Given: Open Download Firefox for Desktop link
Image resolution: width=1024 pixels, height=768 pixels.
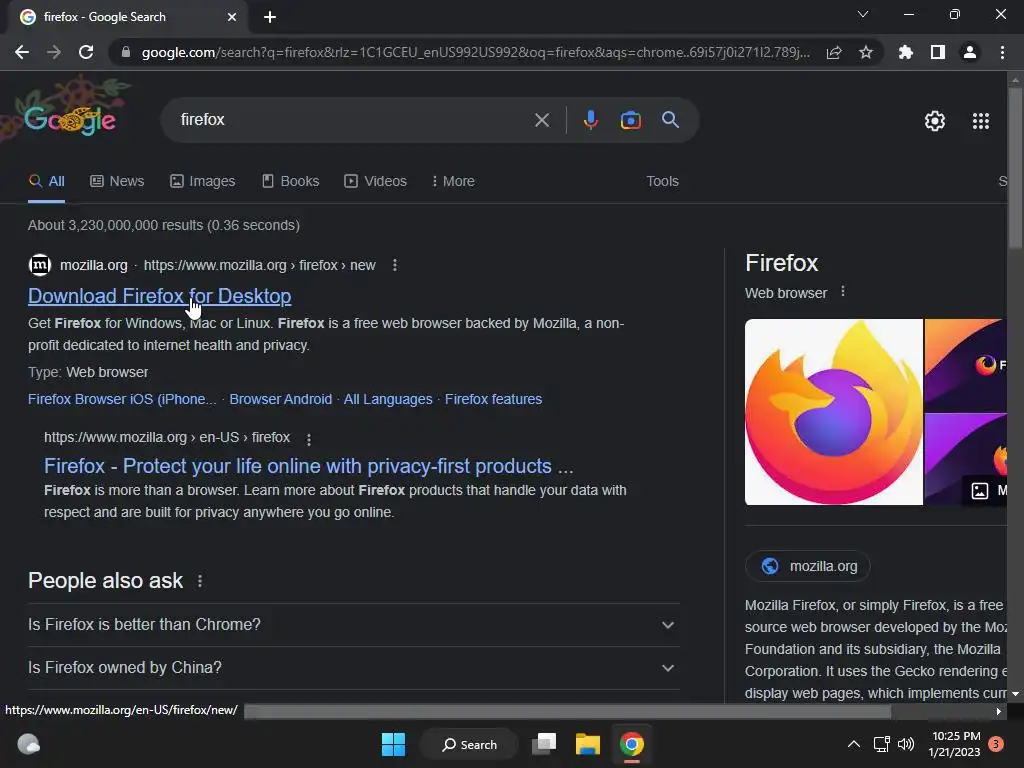Looking at the screenshot, I should [159, 296].
